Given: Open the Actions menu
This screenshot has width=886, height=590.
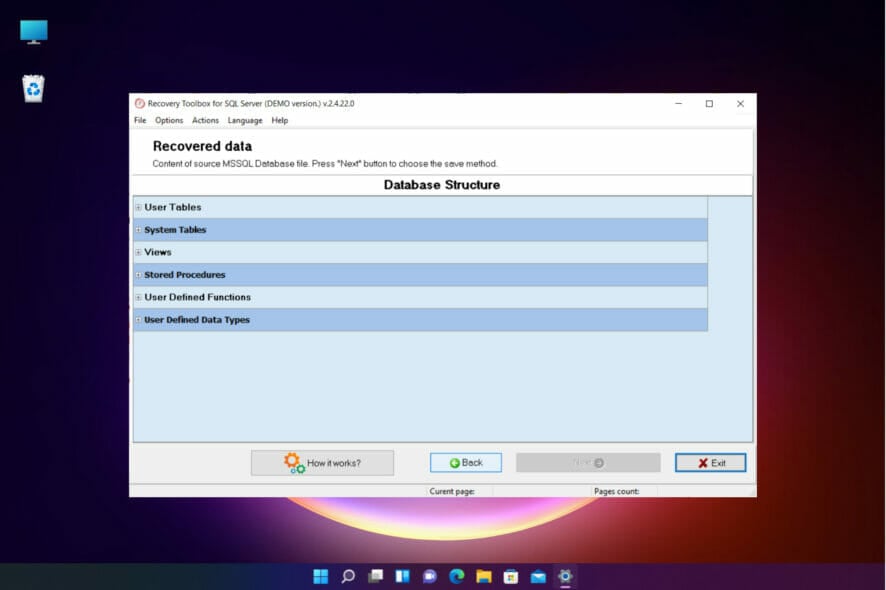Looking at the screenshot, I should click(x=205, y=120).
